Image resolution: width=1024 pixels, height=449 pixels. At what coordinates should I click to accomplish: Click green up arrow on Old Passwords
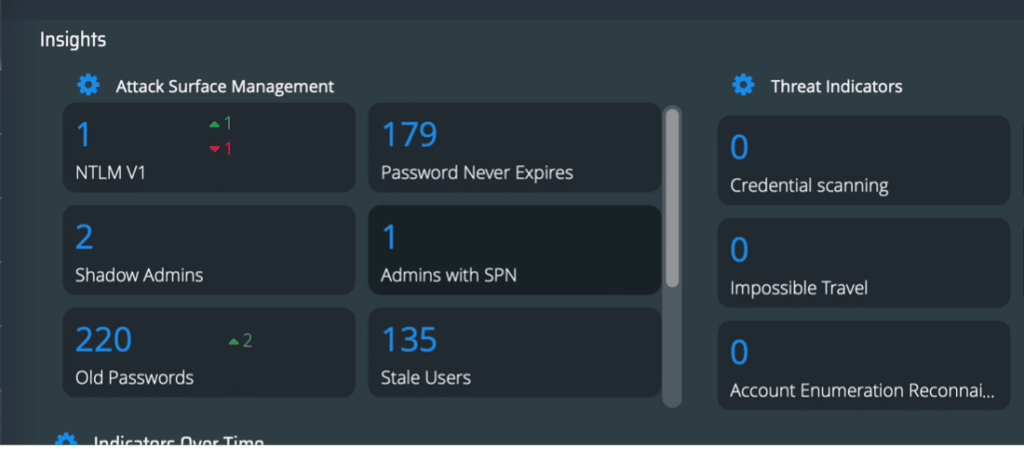234,341
